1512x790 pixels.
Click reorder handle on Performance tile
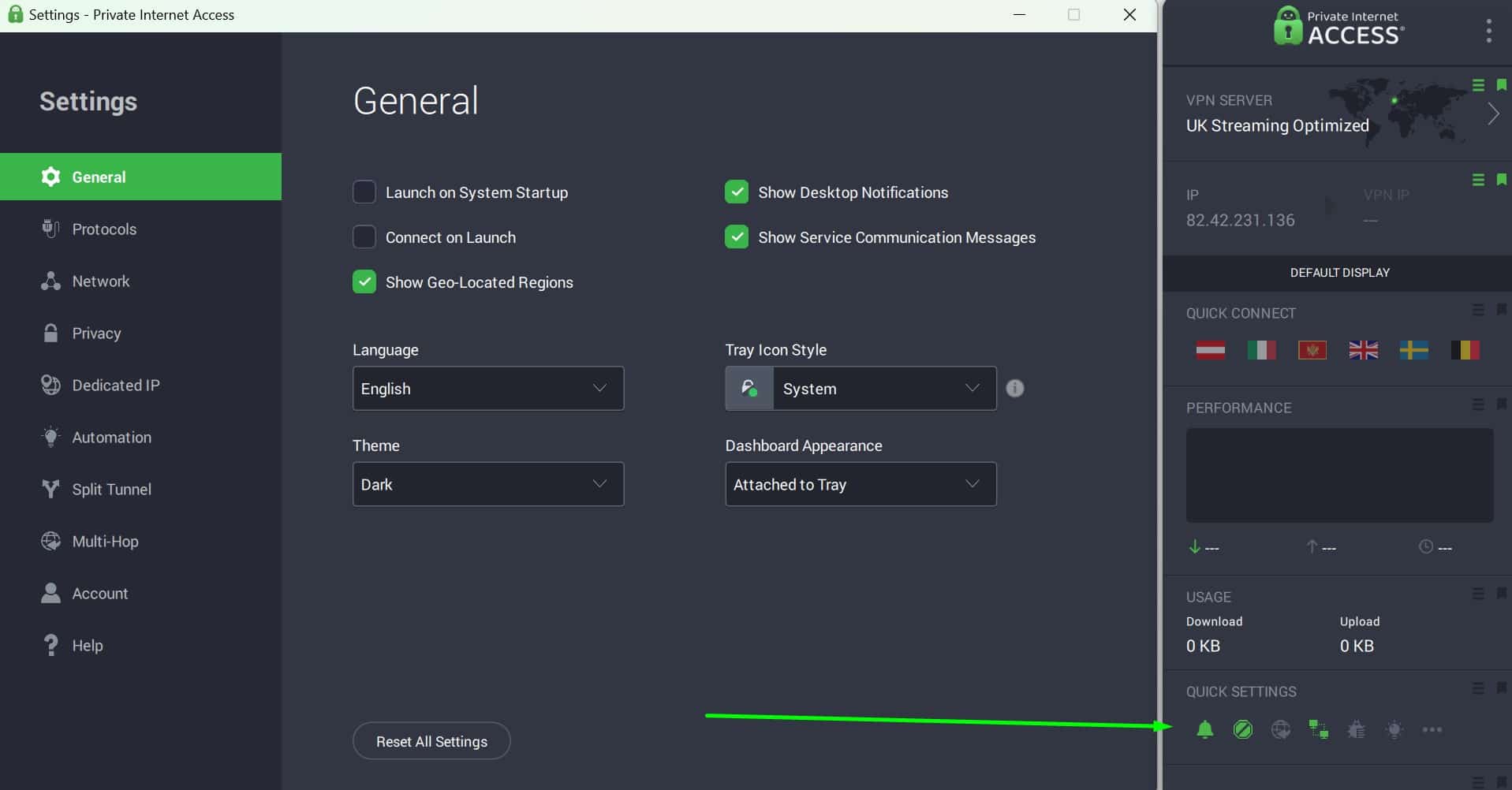click(1478, 404)
